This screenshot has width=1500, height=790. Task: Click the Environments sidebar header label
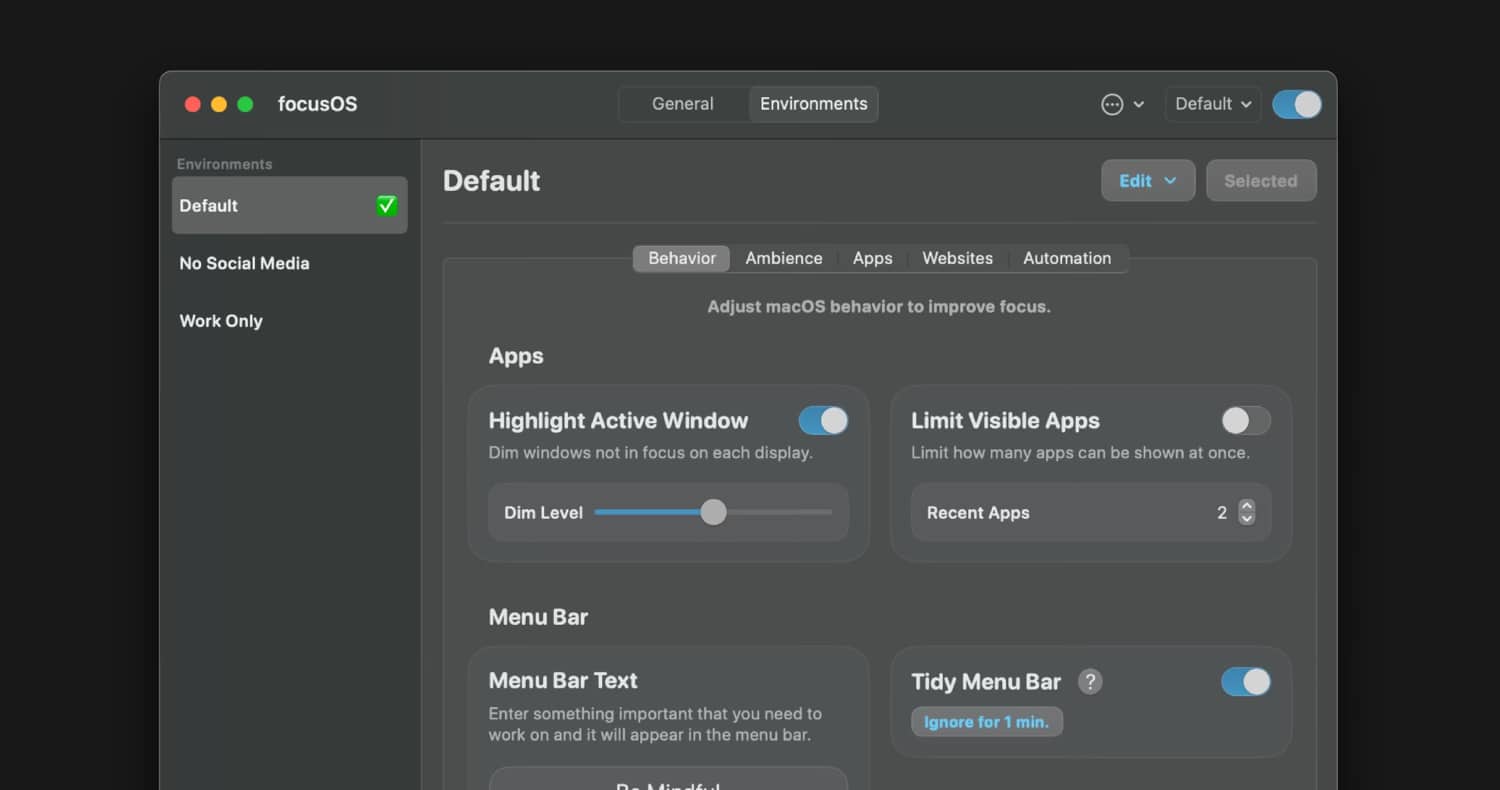pyautogui.click(x=225, y=164)
